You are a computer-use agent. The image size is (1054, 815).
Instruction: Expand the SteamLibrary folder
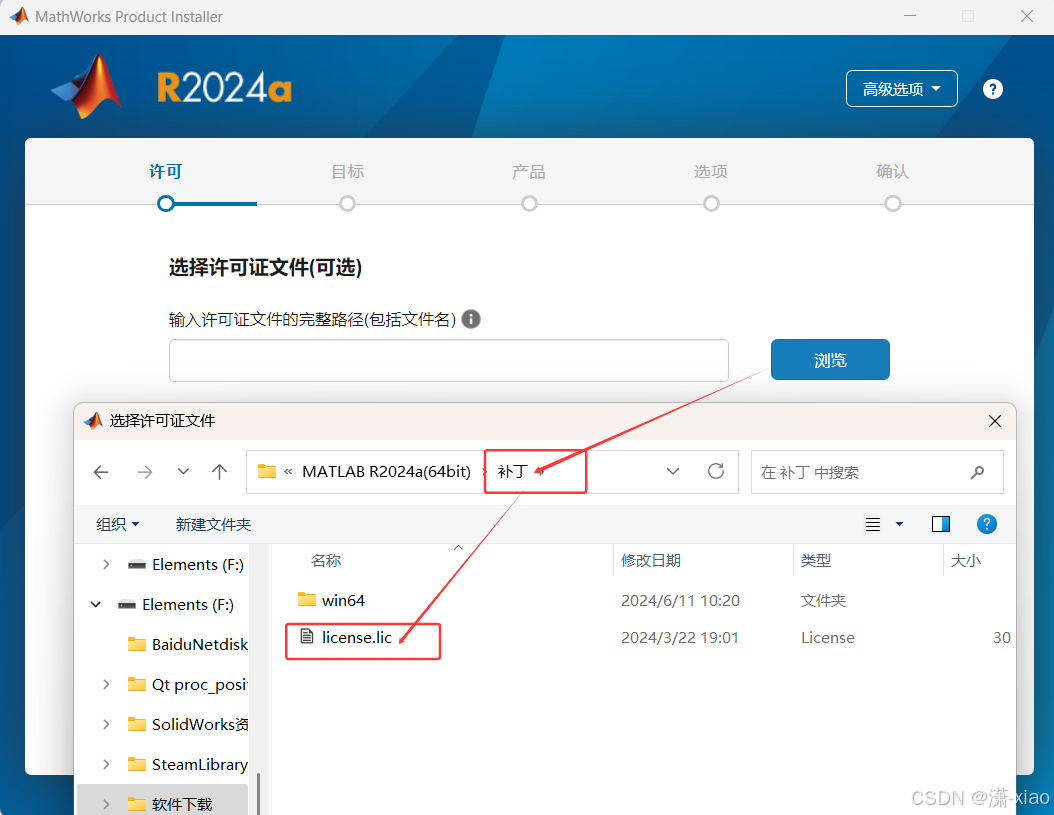(x=106, y=765)
